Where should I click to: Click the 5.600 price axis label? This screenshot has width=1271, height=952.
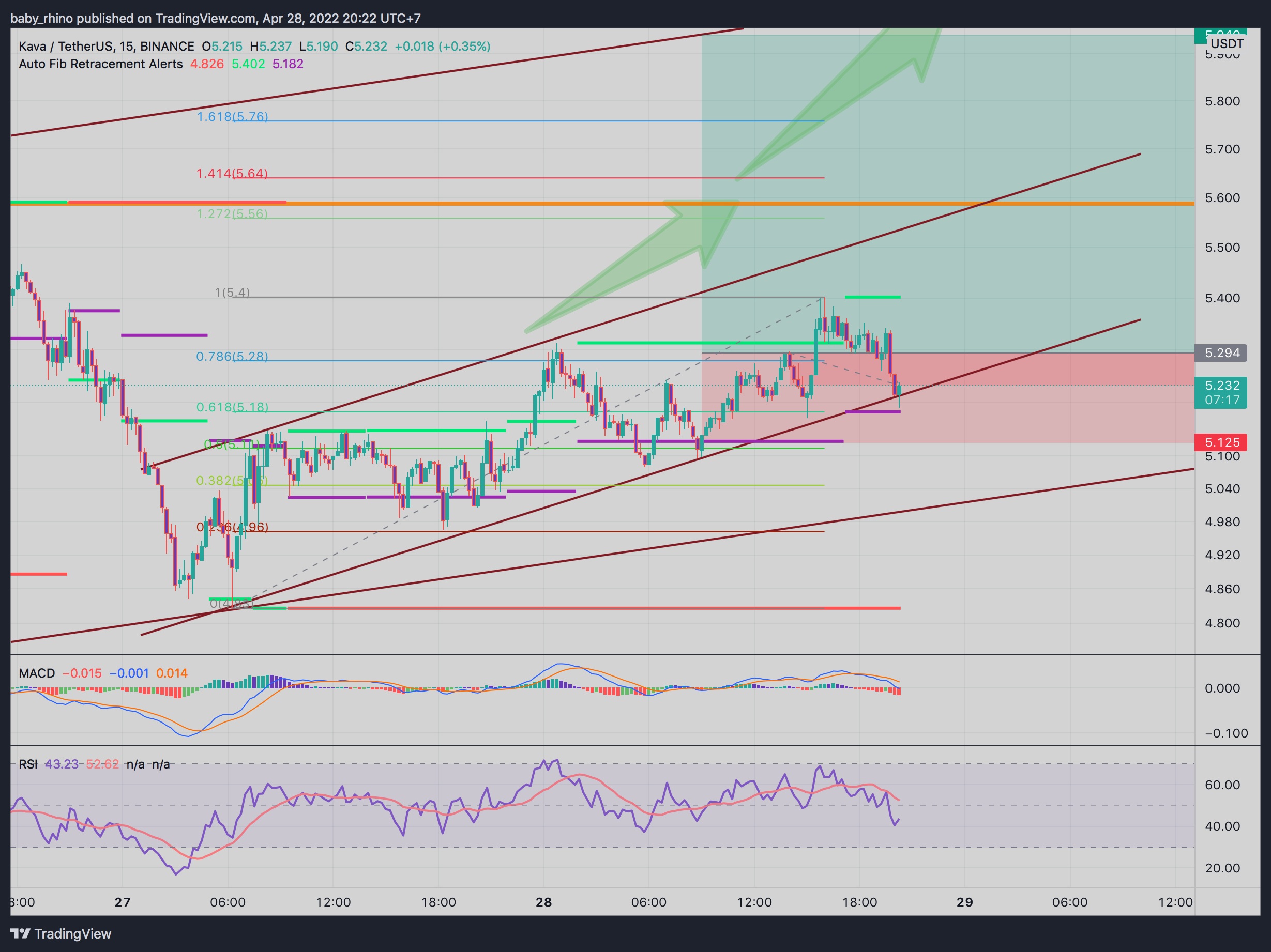point(1223,198)
